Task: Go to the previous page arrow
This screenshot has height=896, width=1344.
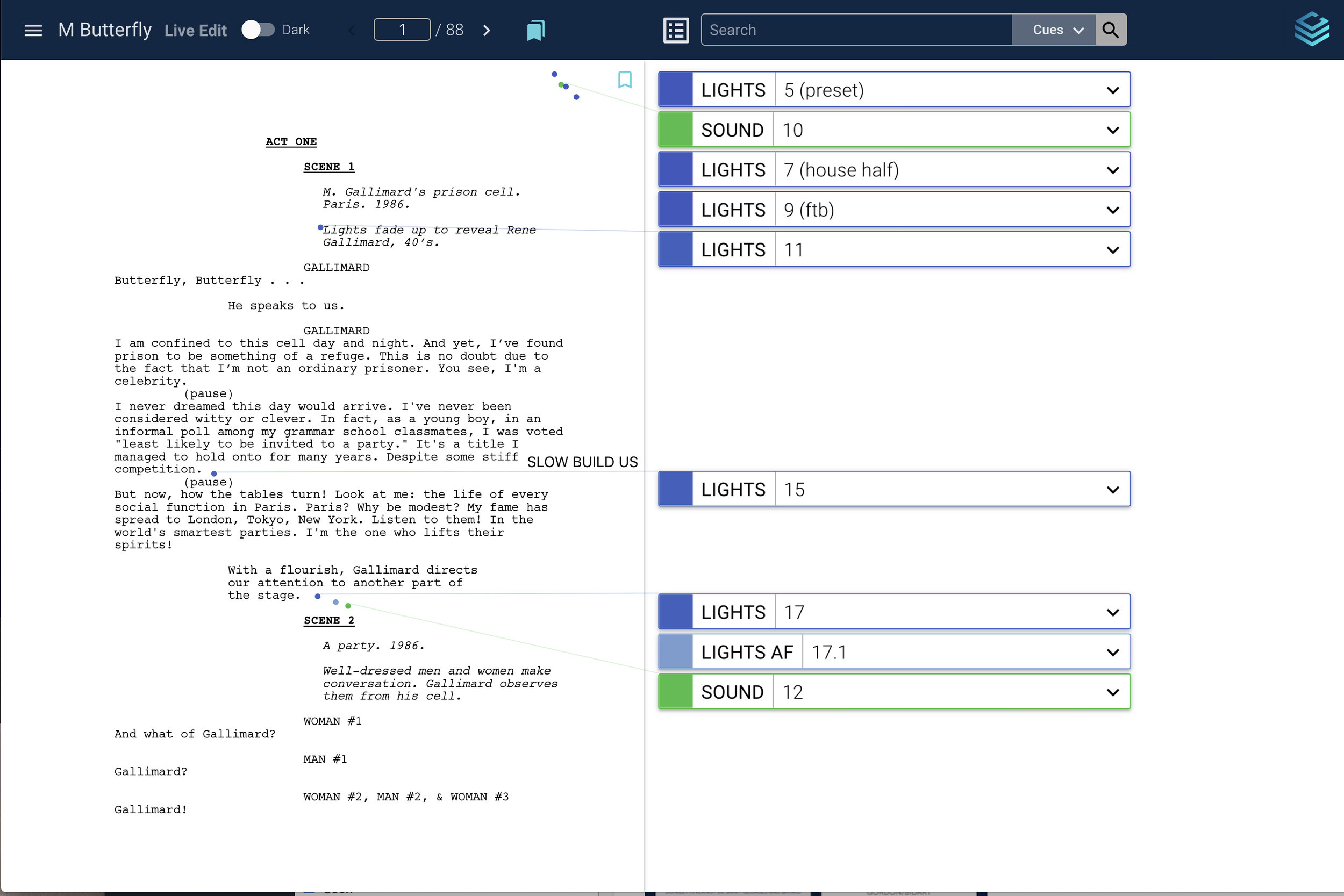Action: pos(352,30)
